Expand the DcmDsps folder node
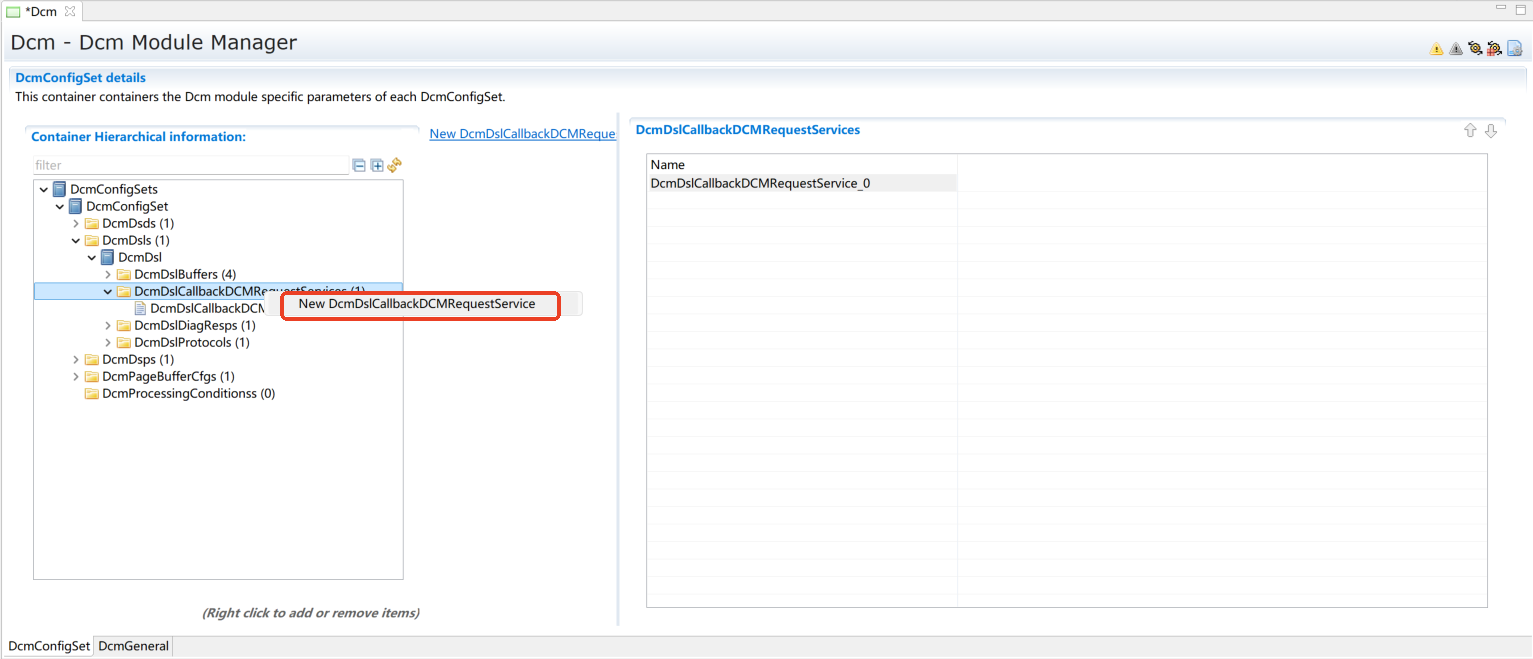 point(76,359)
